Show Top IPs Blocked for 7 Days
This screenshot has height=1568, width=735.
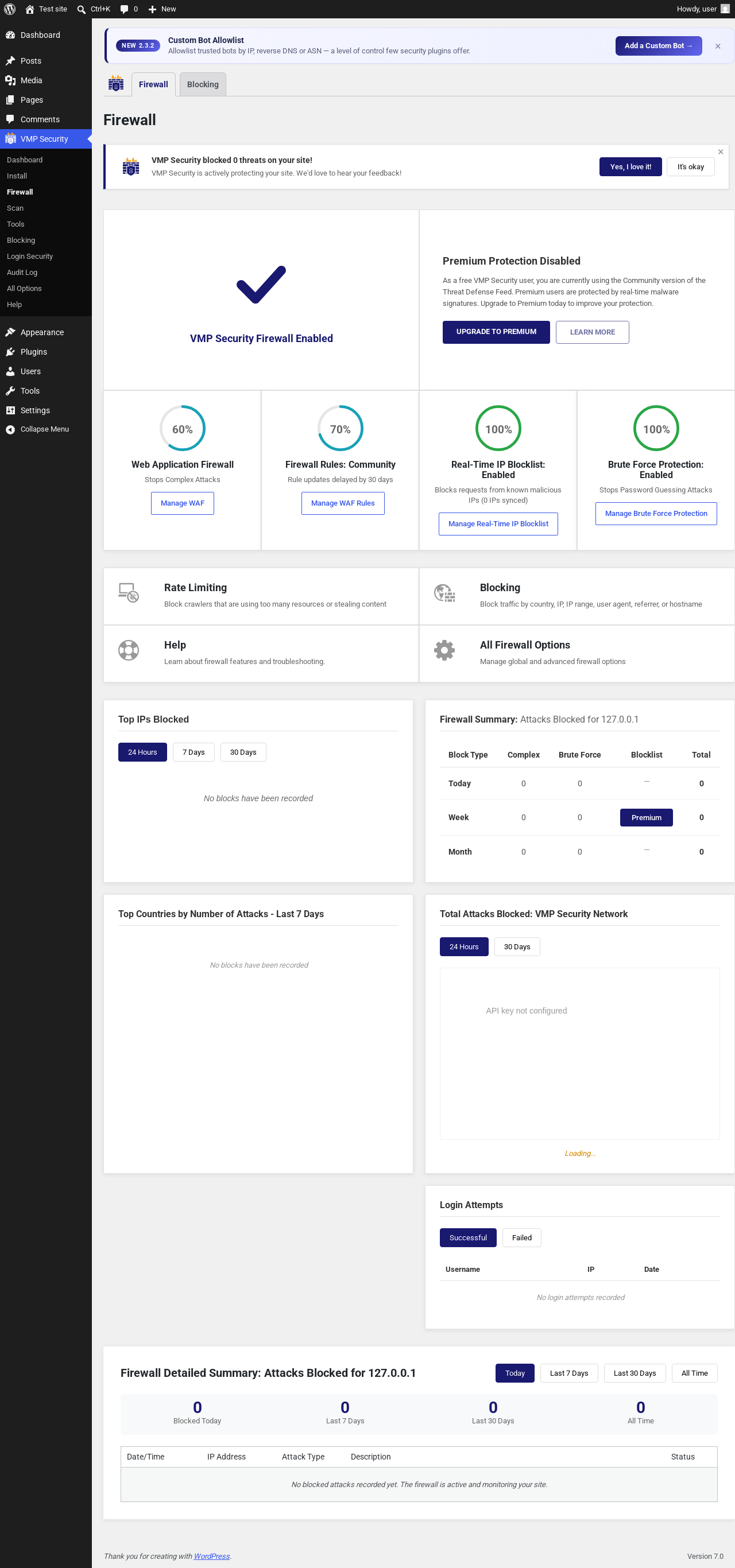pos(194,752)
